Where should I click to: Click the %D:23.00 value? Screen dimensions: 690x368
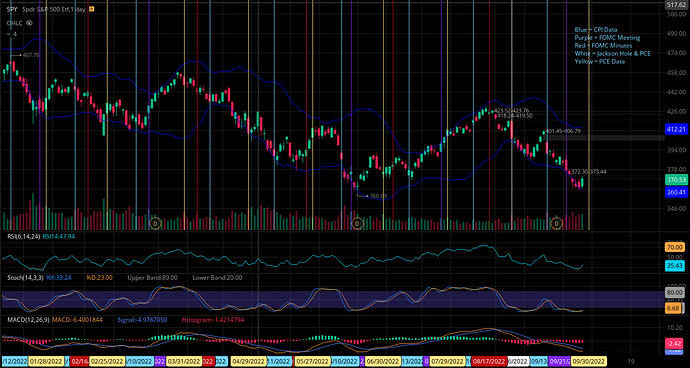pos(99,278)
